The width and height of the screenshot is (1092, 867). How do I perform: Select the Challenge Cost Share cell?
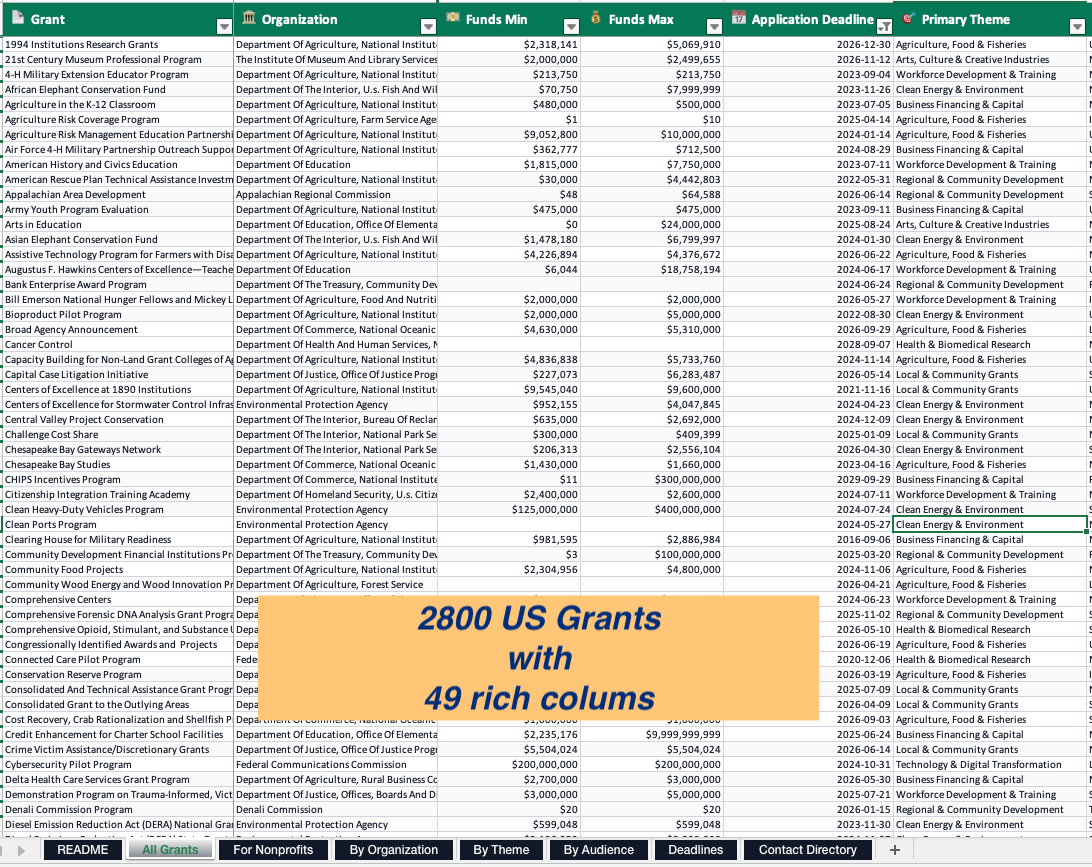[118, 435]
